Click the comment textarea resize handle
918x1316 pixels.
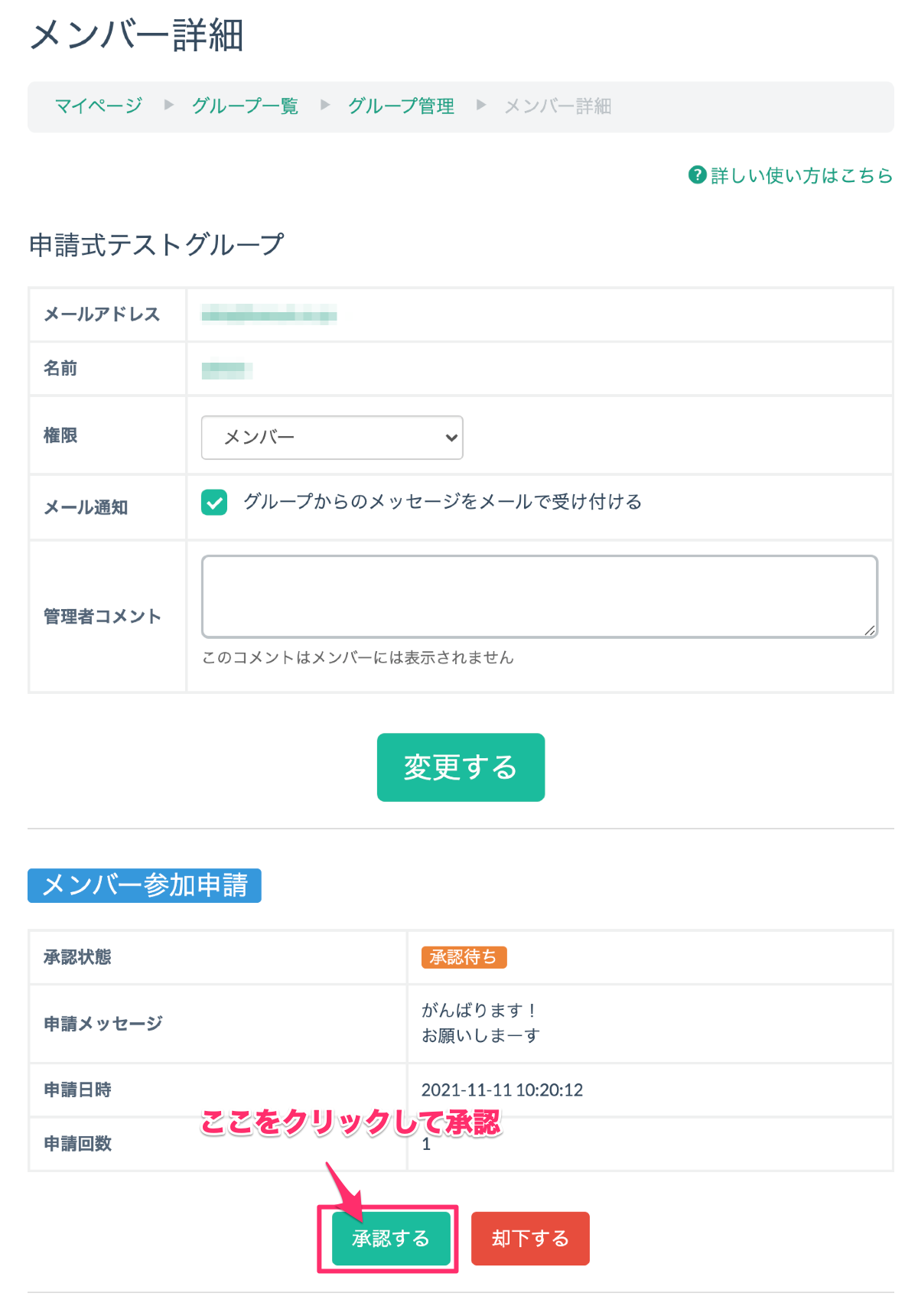(870, 630)
